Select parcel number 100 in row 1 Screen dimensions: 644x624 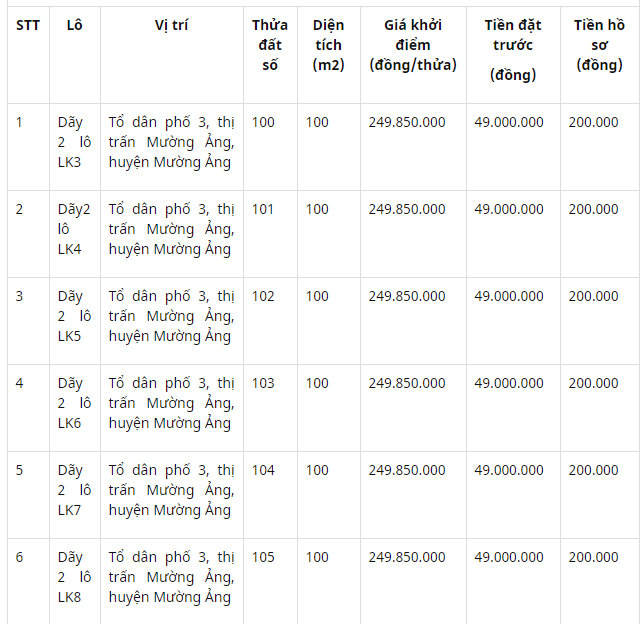click(x=263, y=122)
